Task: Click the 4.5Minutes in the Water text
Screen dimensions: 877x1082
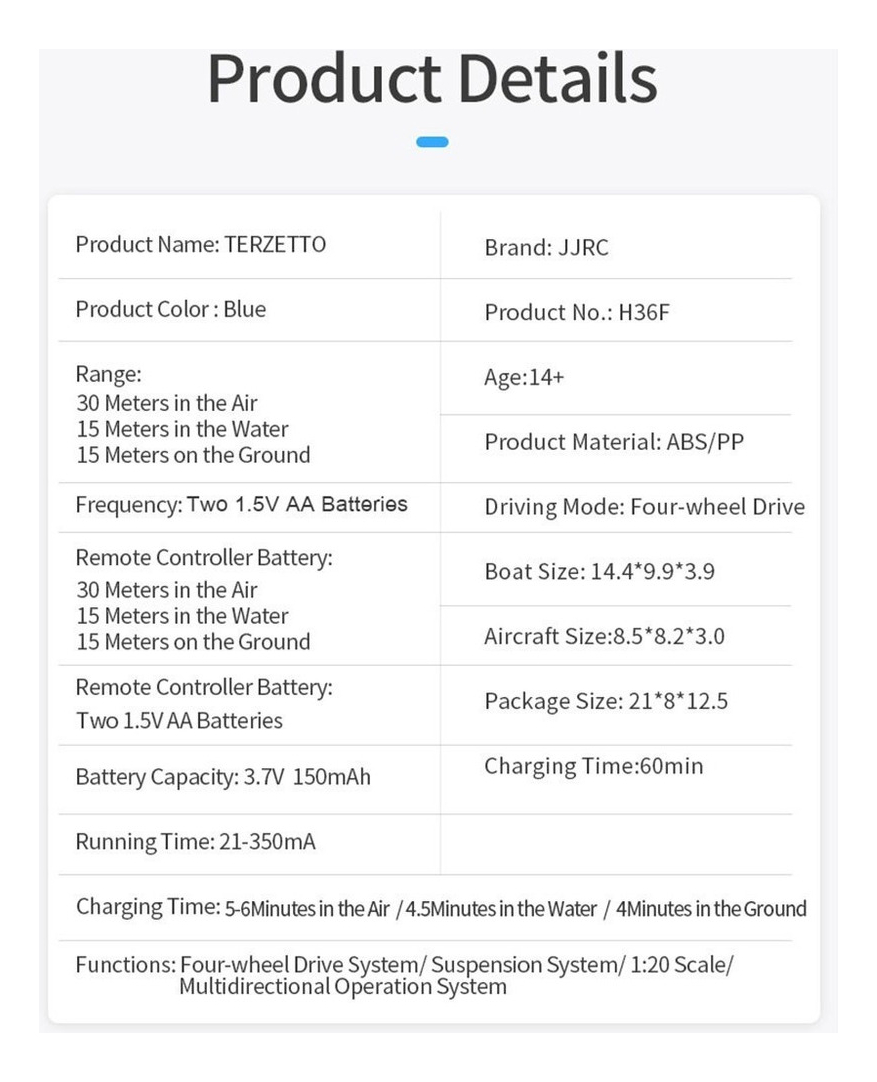Action: [501, 909]
